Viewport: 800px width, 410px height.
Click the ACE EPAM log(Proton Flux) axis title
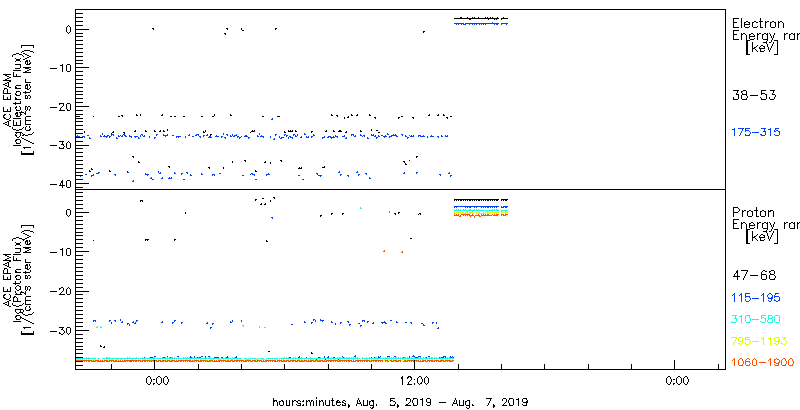coord(18,279)
